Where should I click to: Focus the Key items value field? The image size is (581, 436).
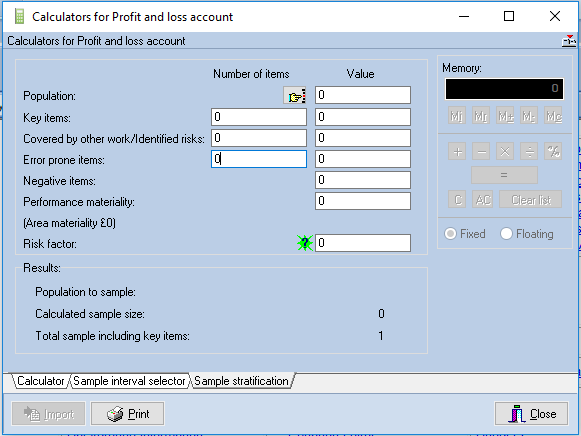pyautogui.click(x=363, y=117)
